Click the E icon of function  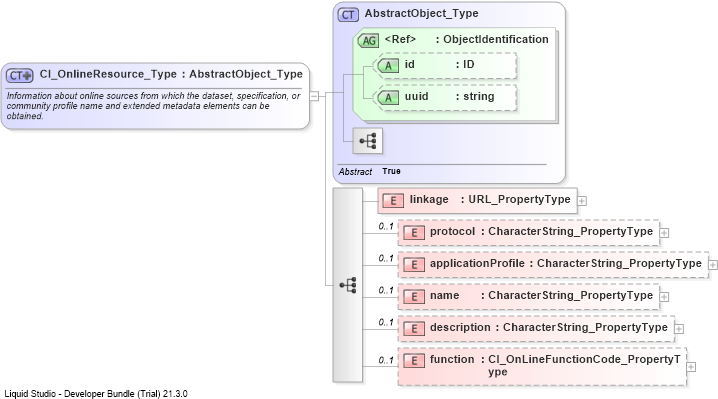[x=413, y=361]
